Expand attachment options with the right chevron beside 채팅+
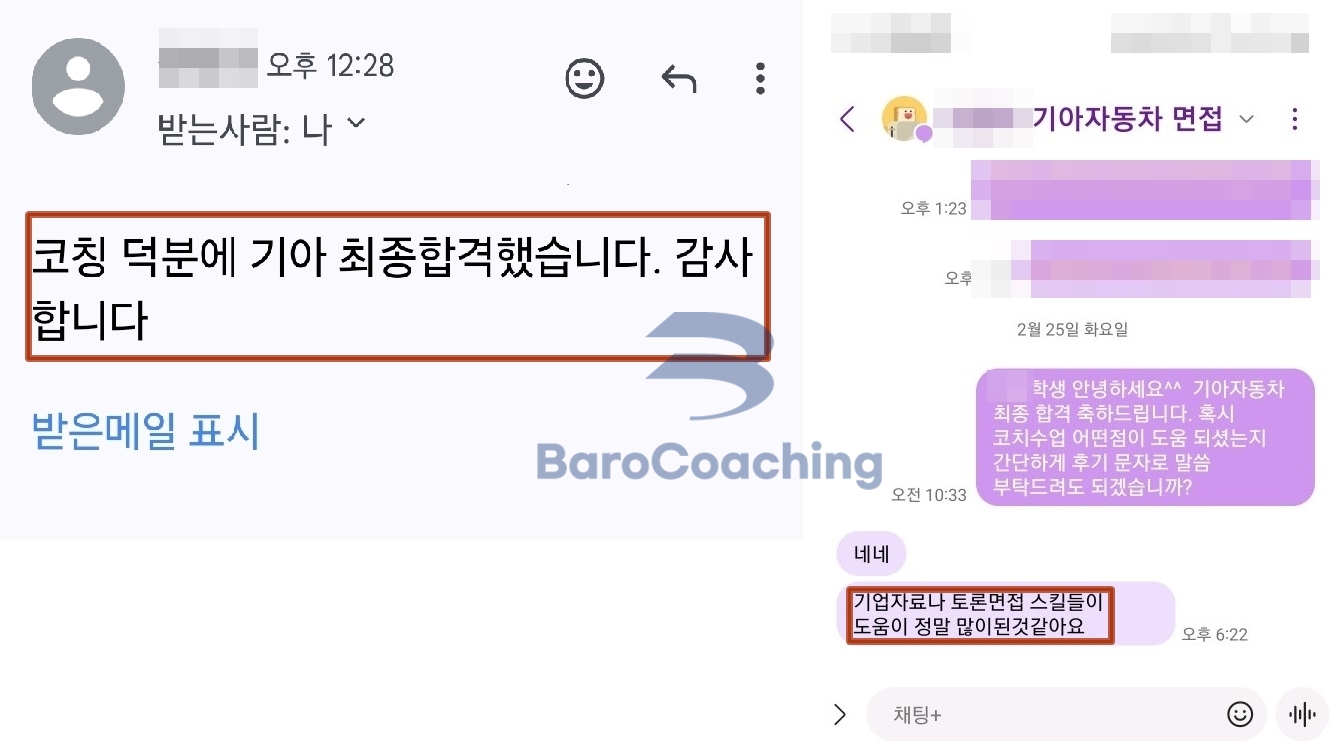The width and height of the screenshot is (1337, 746). point(840,714)
